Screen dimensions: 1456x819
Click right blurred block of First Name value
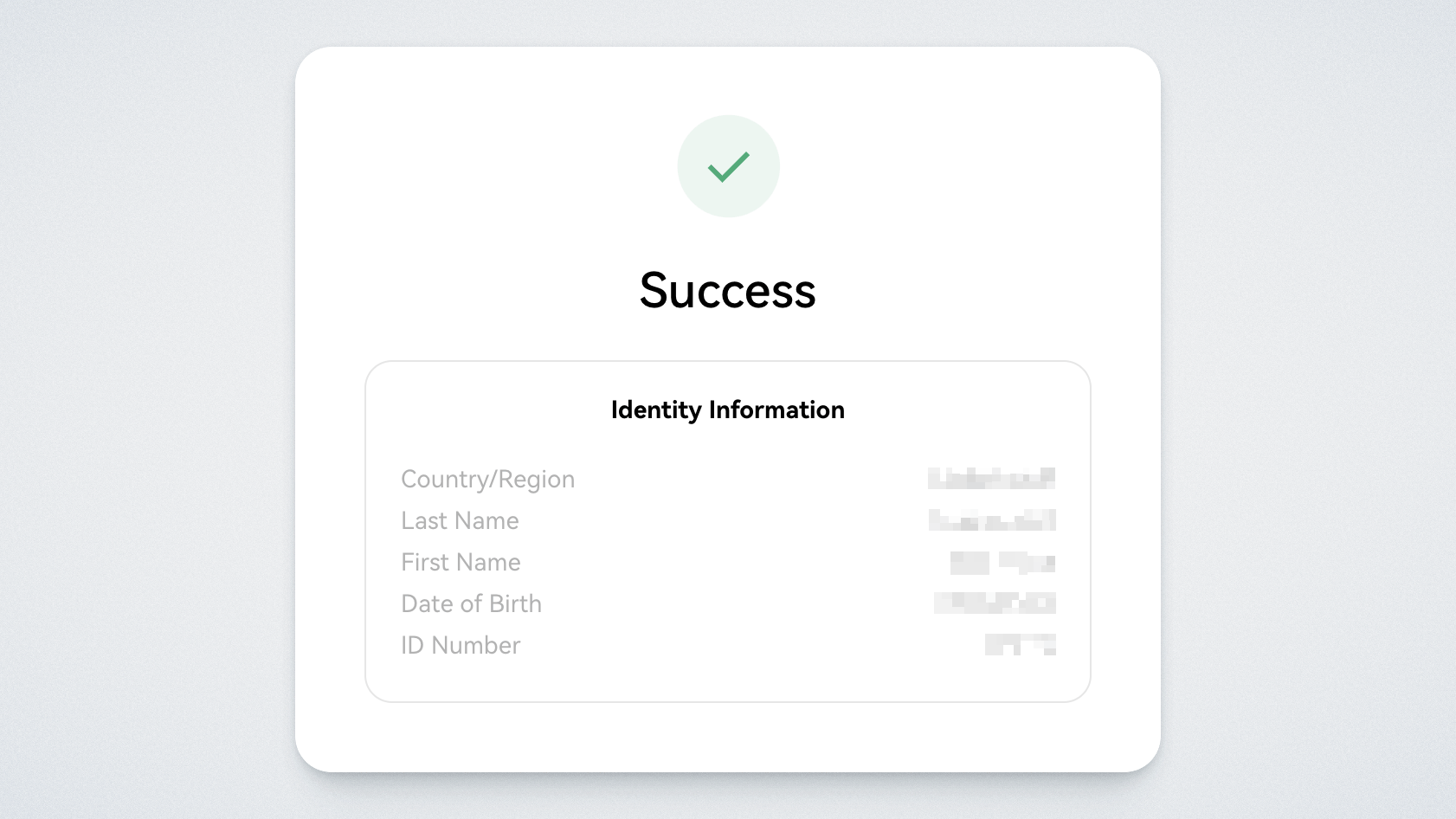coord(1028,563)
